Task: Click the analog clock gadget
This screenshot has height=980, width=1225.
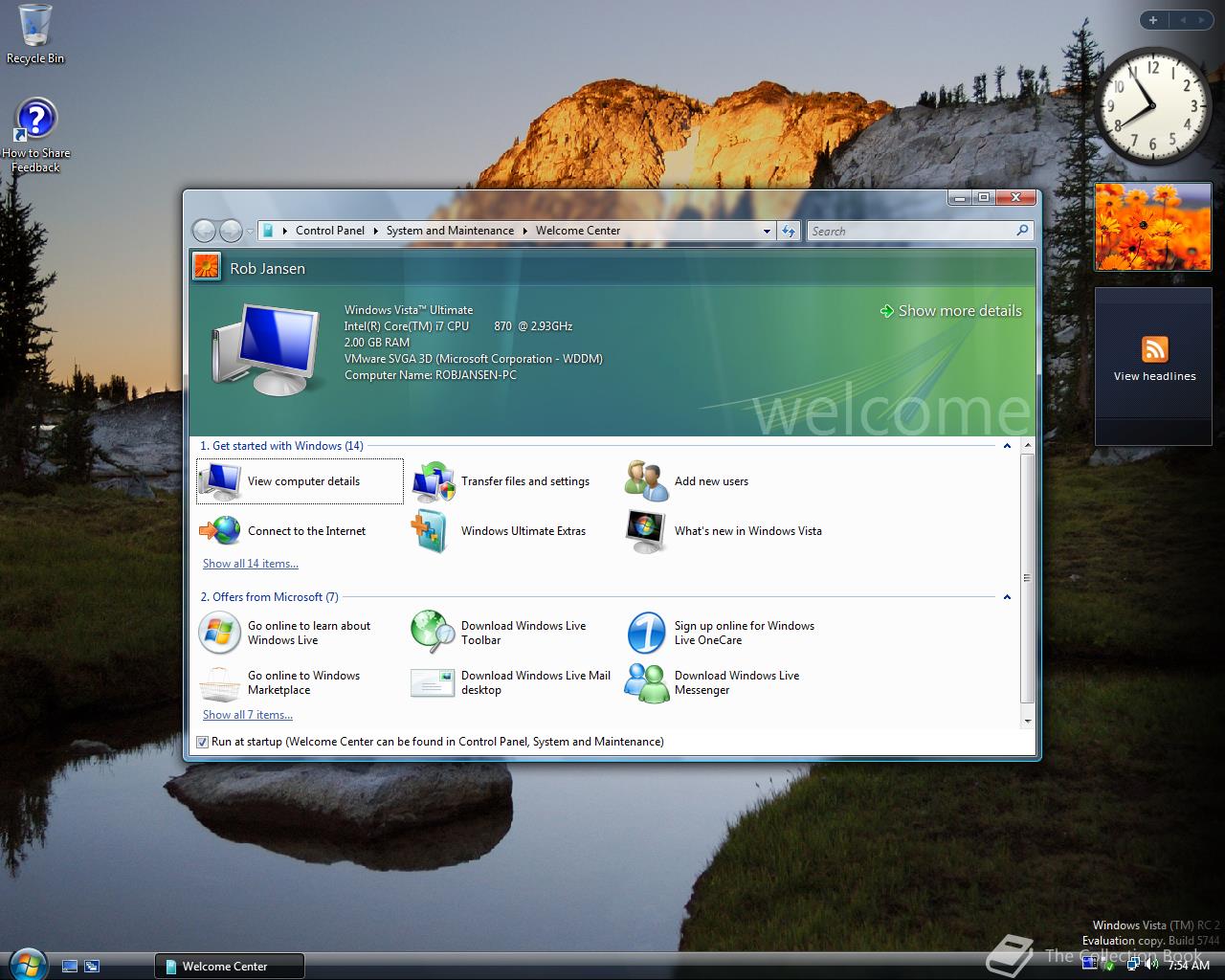Action: tap(1153, 106)
